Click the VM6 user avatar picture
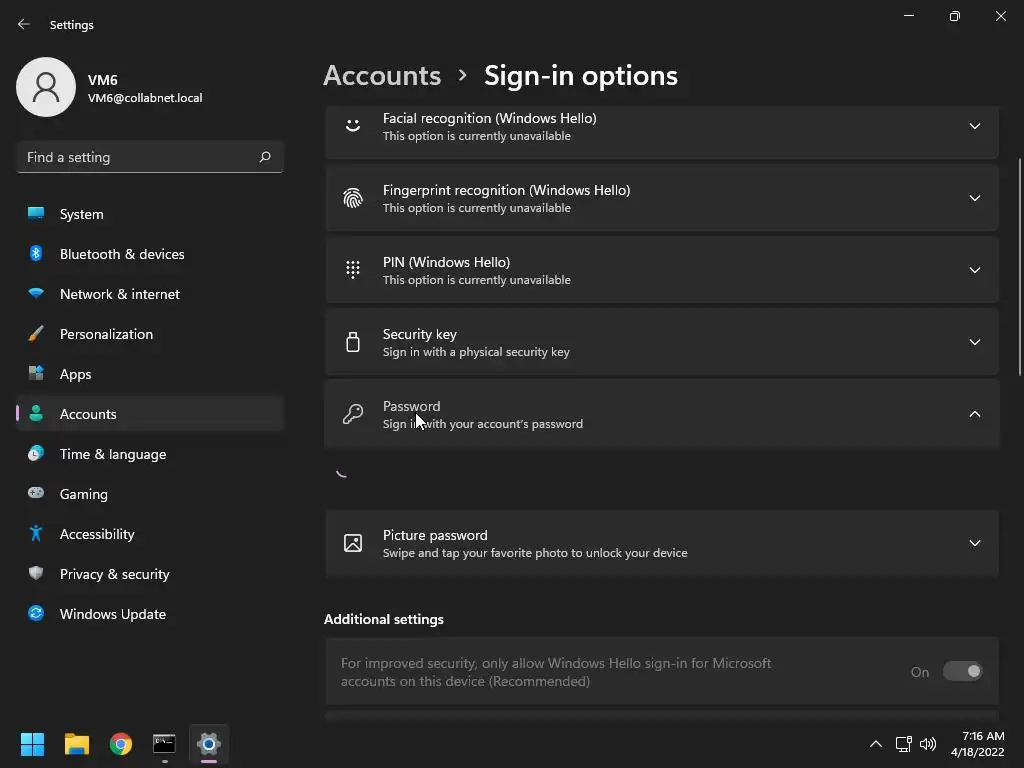1024x768 pixels. click(x=46, y=87)
